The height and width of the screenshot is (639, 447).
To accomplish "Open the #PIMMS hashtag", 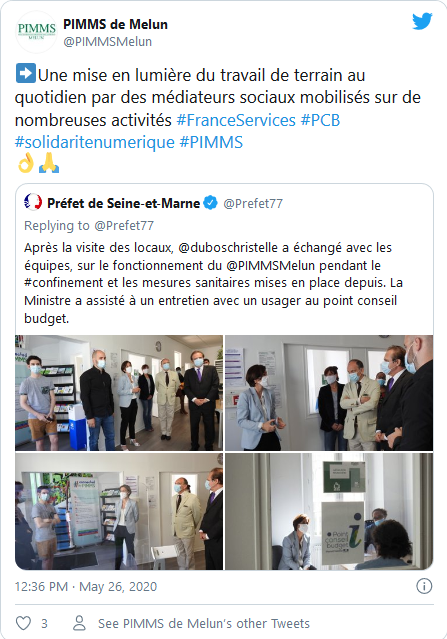I will (211, 143).
